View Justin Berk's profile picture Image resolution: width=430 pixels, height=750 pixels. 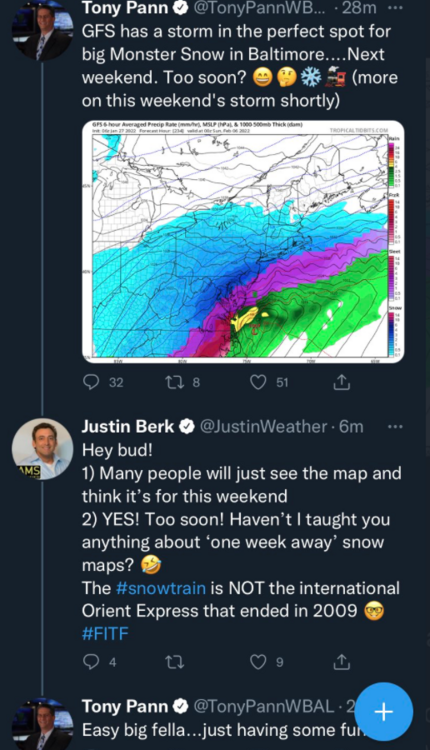pos(42,449)
